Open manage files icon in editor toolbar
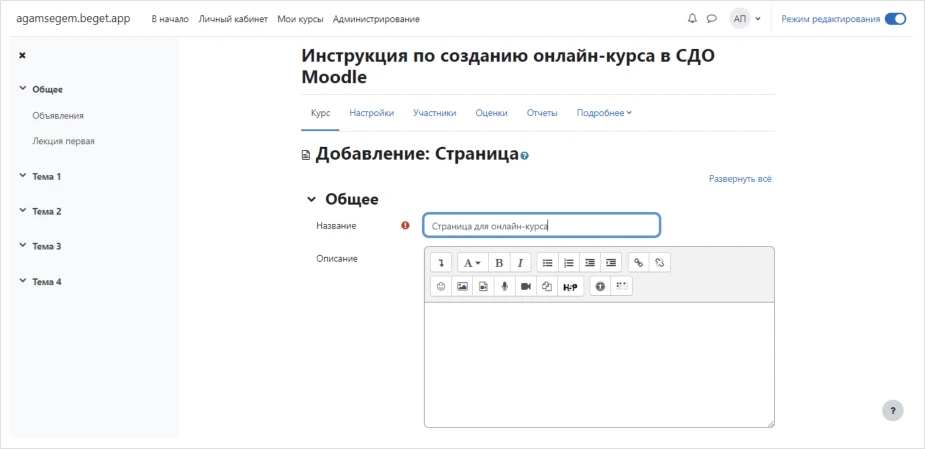Image resolution: width=925 pixels, height=449 pixels. pyautogui.click(x=547, y=286)
